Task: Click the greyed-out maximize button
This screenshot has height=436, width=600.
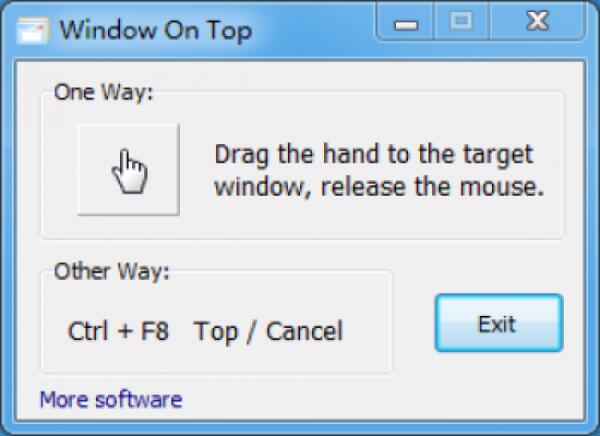Action: (x=461, y=21)
